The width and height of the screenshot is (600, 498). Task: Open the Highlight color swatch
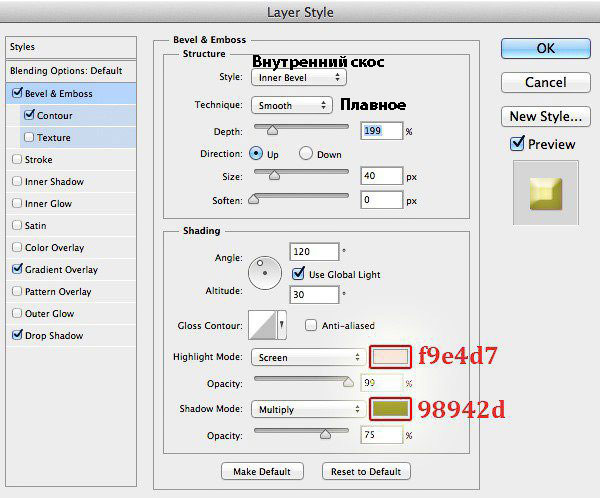[x=390, y=356]
